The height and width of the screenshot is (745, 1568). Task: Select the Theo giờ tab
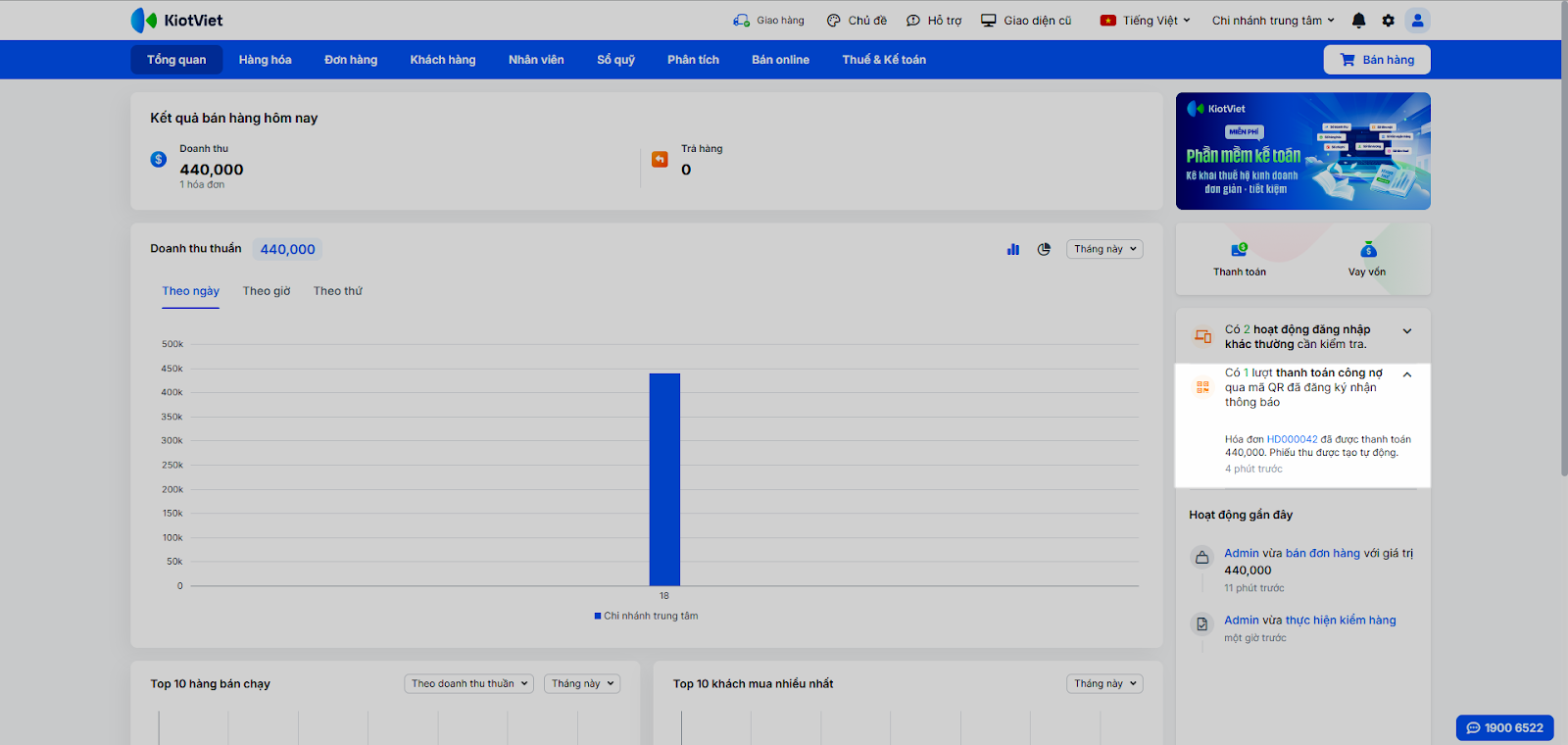coord(267,291)
